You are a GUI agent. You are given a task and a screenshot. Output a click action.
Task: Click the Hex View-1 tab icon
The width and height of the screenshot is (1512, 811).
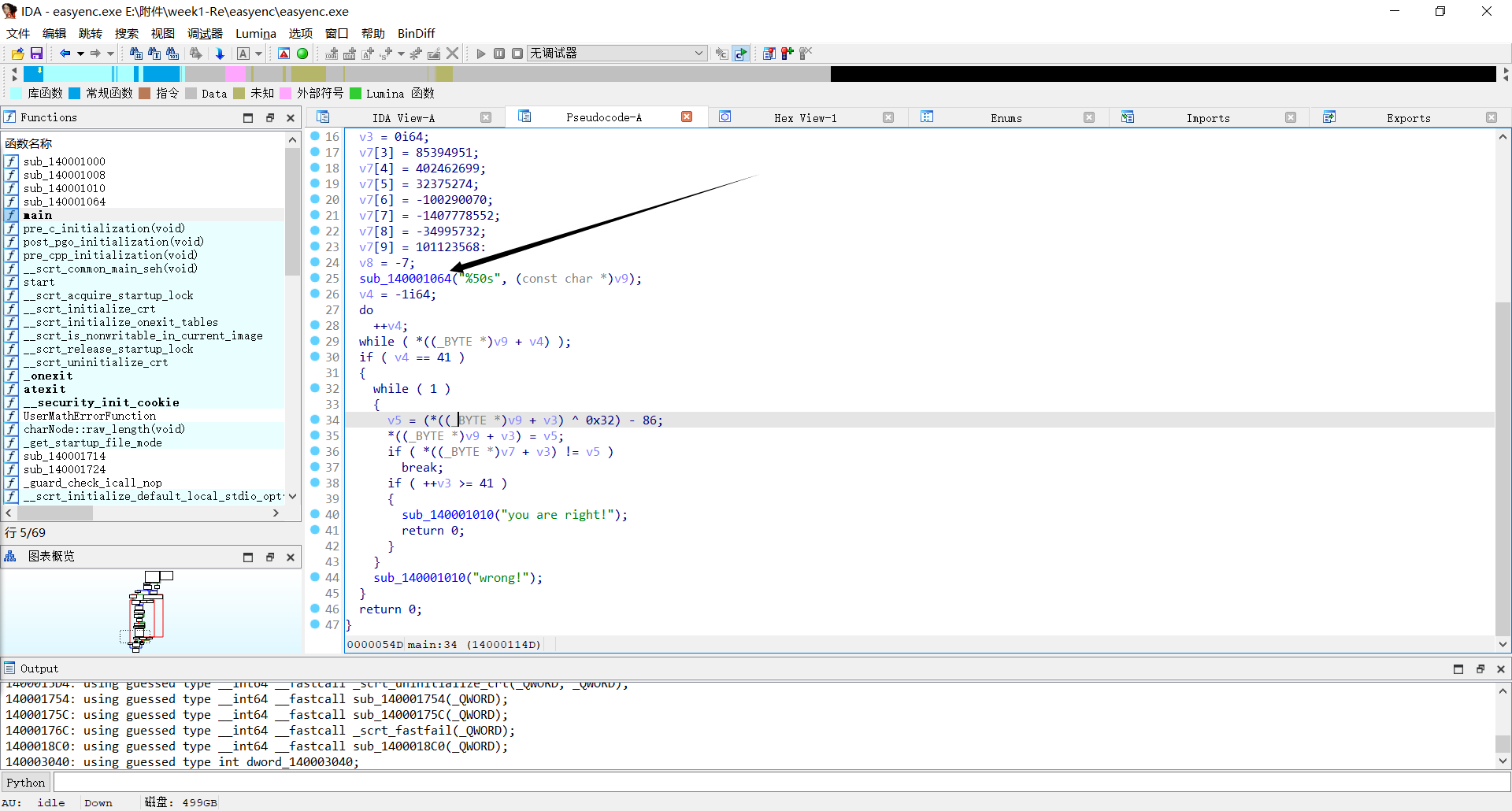(x=725, y=117)
